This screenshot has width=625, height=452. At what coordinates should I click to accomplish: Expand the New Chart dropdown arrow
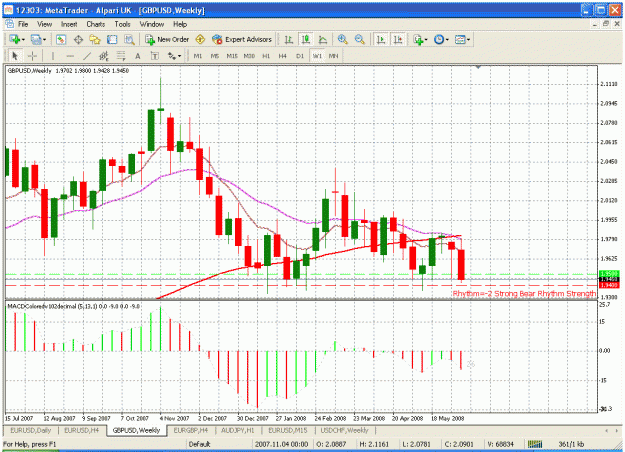pyautogui.click(x=23, y=39)
